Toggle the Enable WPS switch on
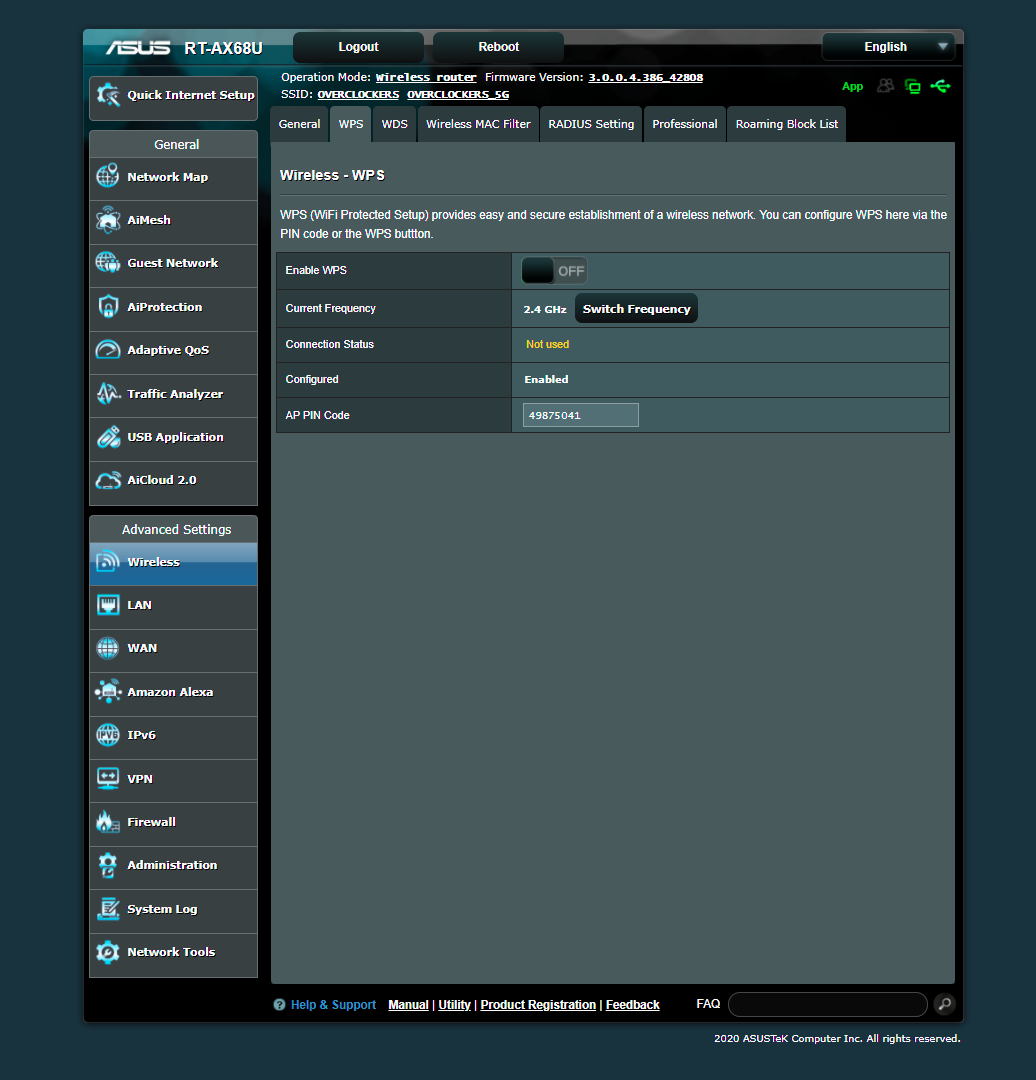 (554, 271)
